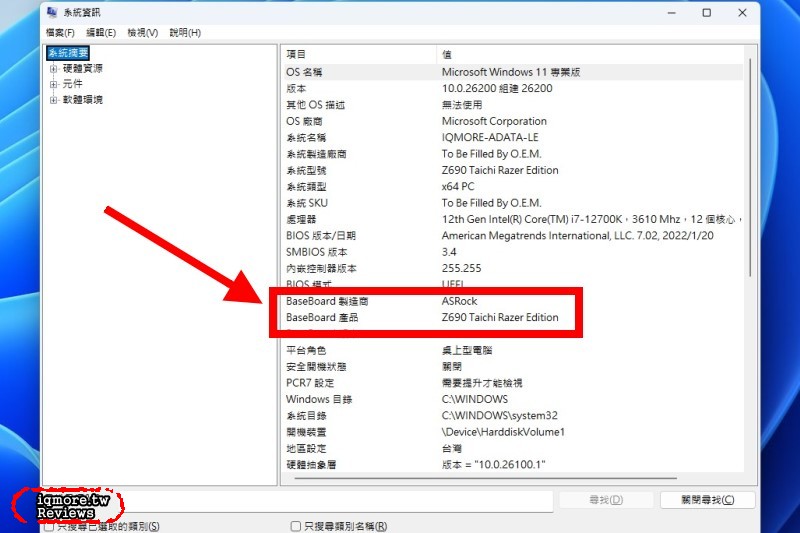The height and width of the screenshot is (533, 800).
Task: Open the 說明(H) menu
Action: (x=185, y=33)
